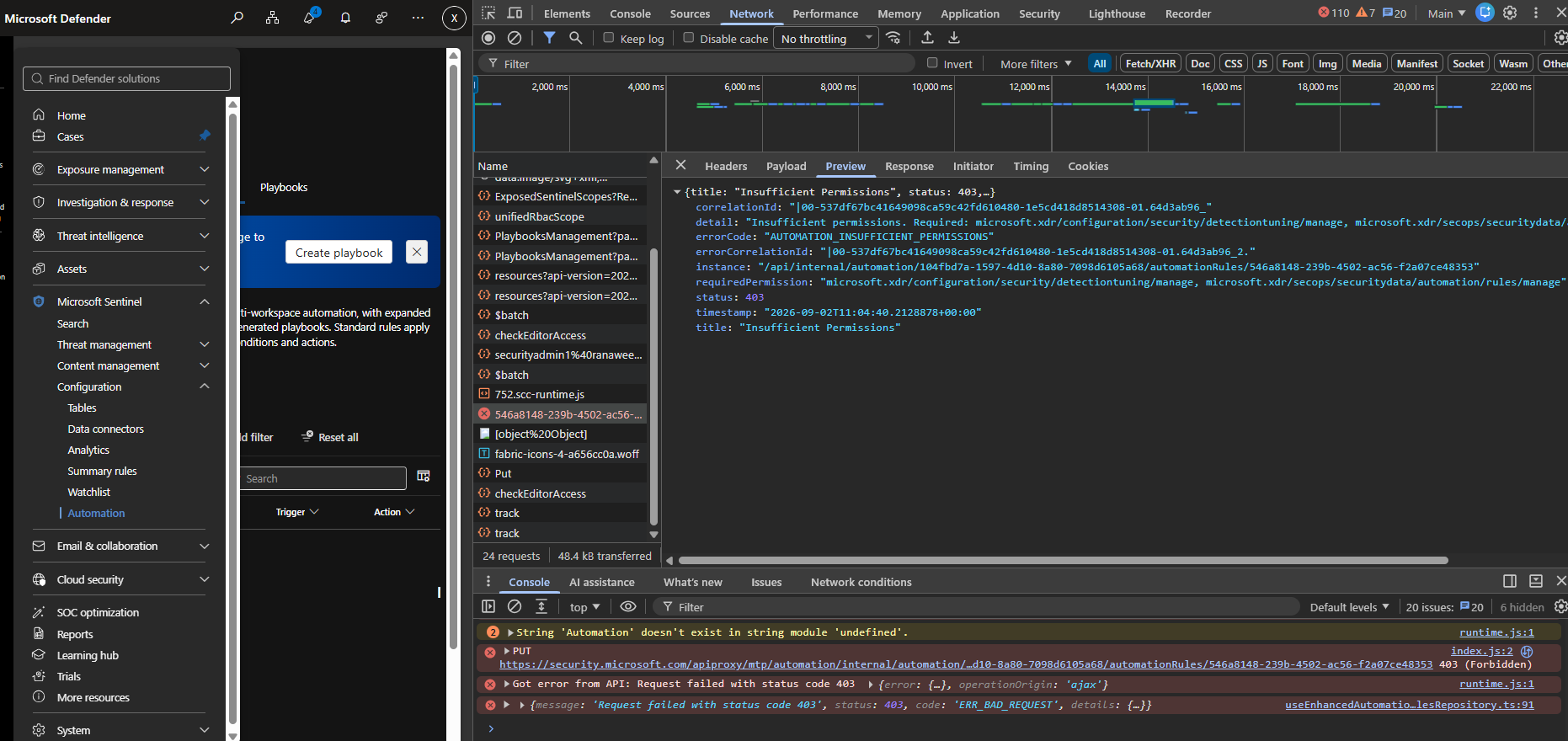Open the Defender notifications bell

click(345, 18)
